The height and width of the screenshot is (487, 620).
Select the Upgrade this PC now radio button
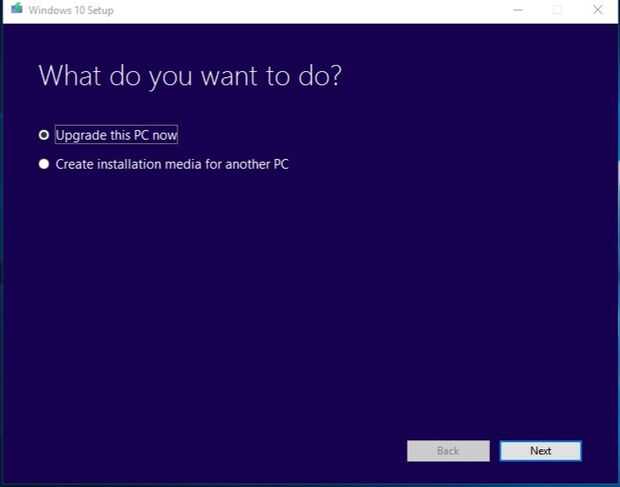44,135
